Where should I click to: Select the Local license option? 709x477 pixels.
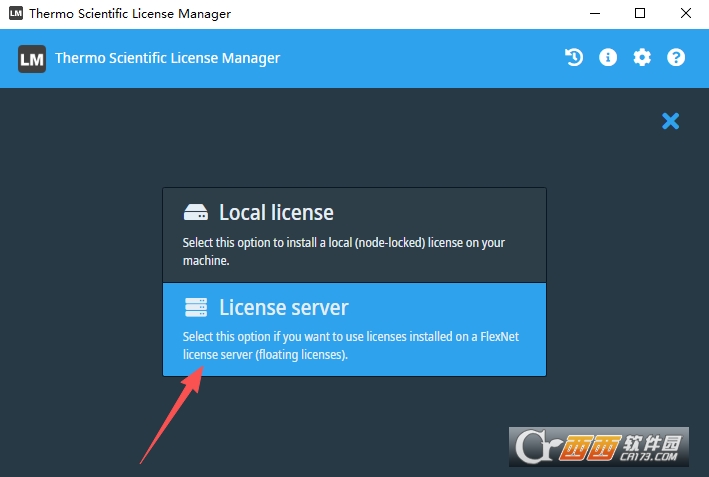pyautogui.click(x=354, y=236)
